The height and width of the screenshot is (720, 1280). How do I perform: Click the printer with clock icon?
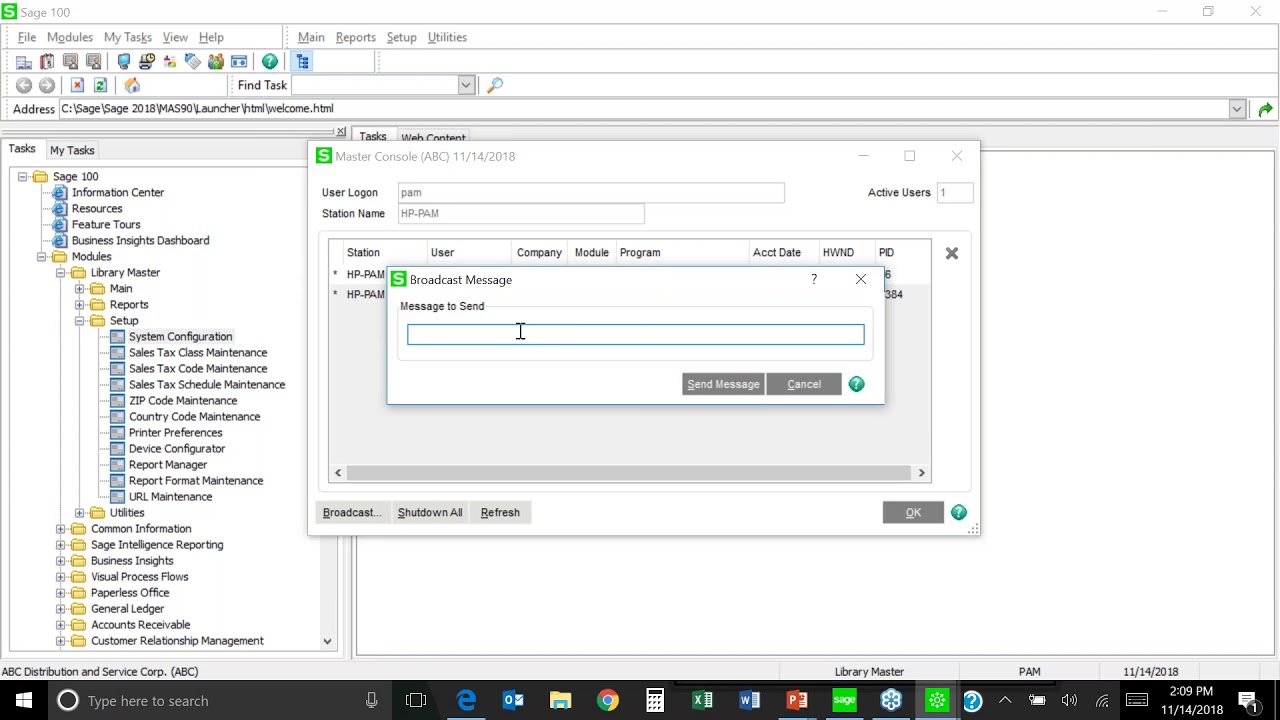point(146,62)
